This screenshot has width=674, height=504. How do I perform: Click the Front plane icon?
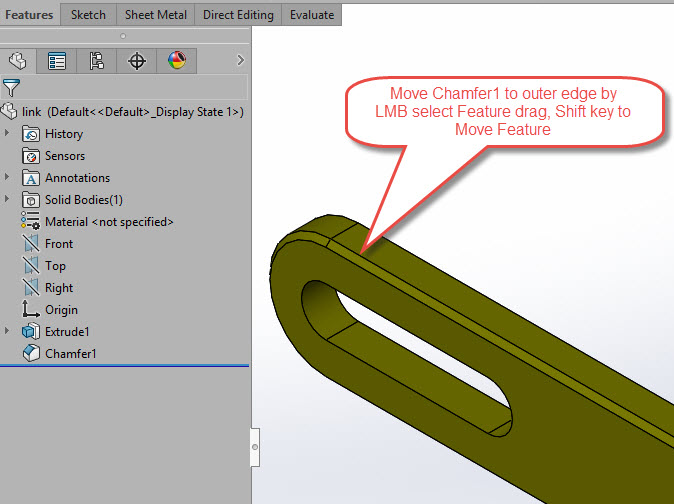31,244
